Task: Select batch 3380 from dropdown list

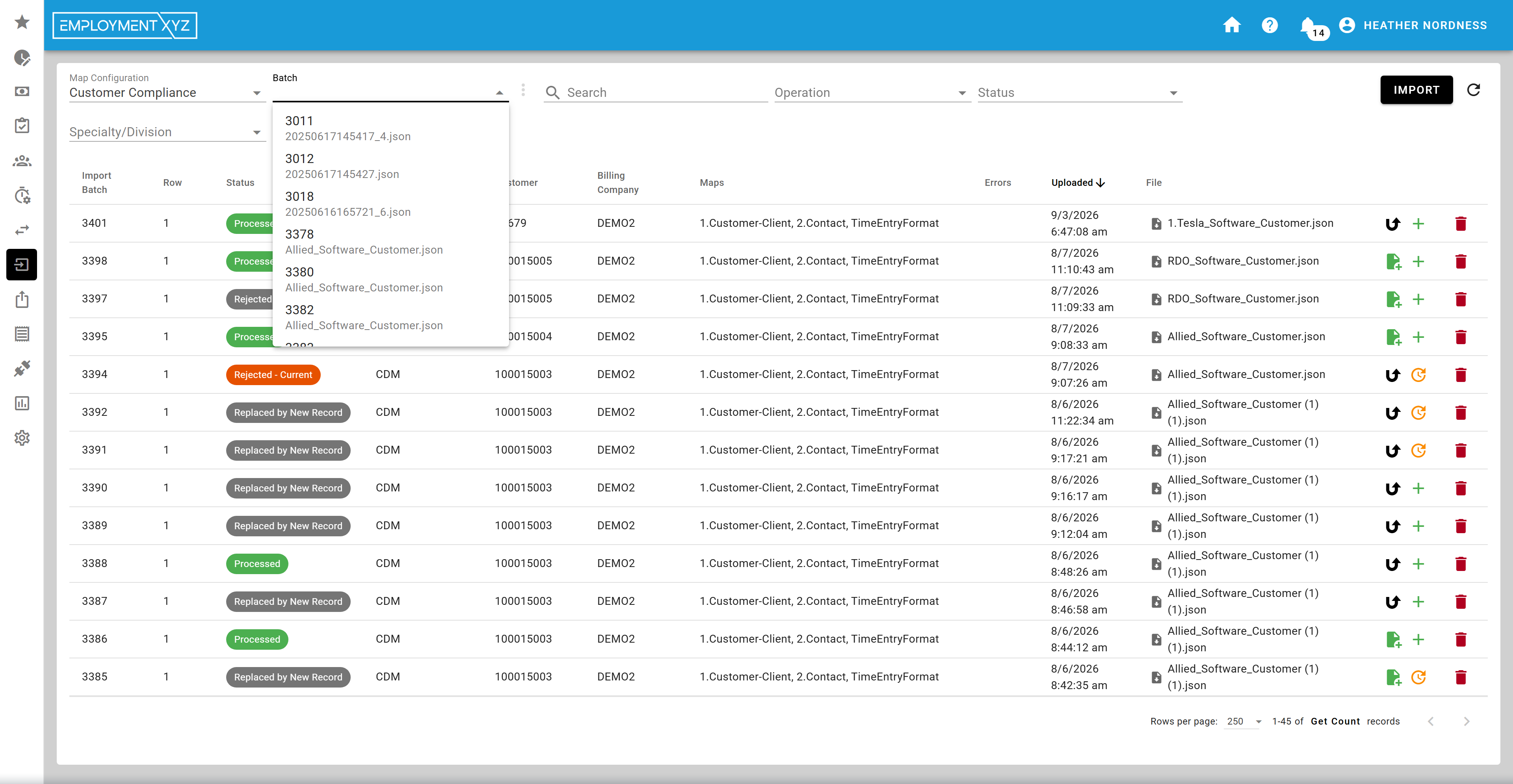Action: tap(390, 279)
